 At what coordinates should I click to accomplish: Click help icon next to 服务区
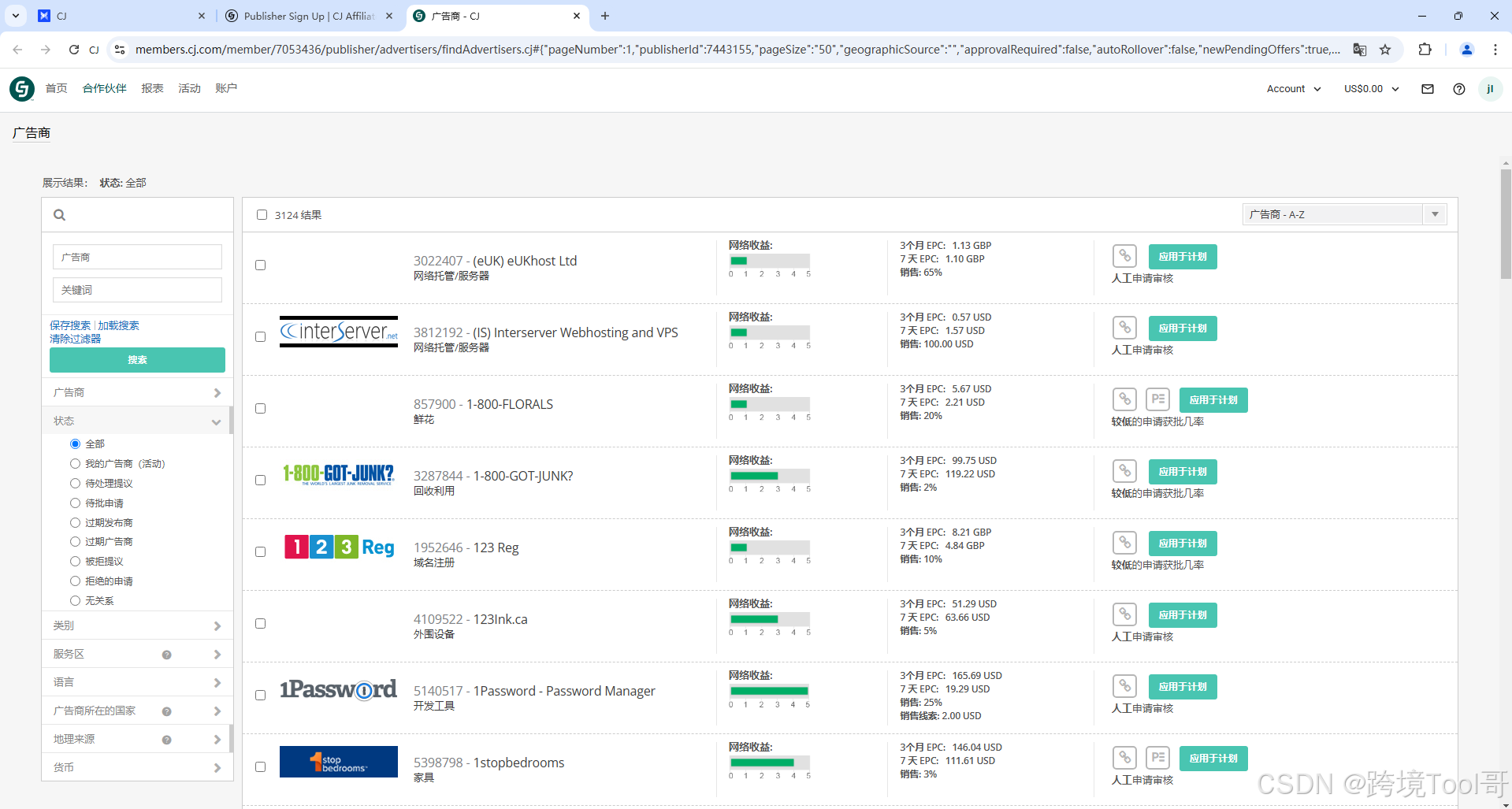click(x=167, y=655)
